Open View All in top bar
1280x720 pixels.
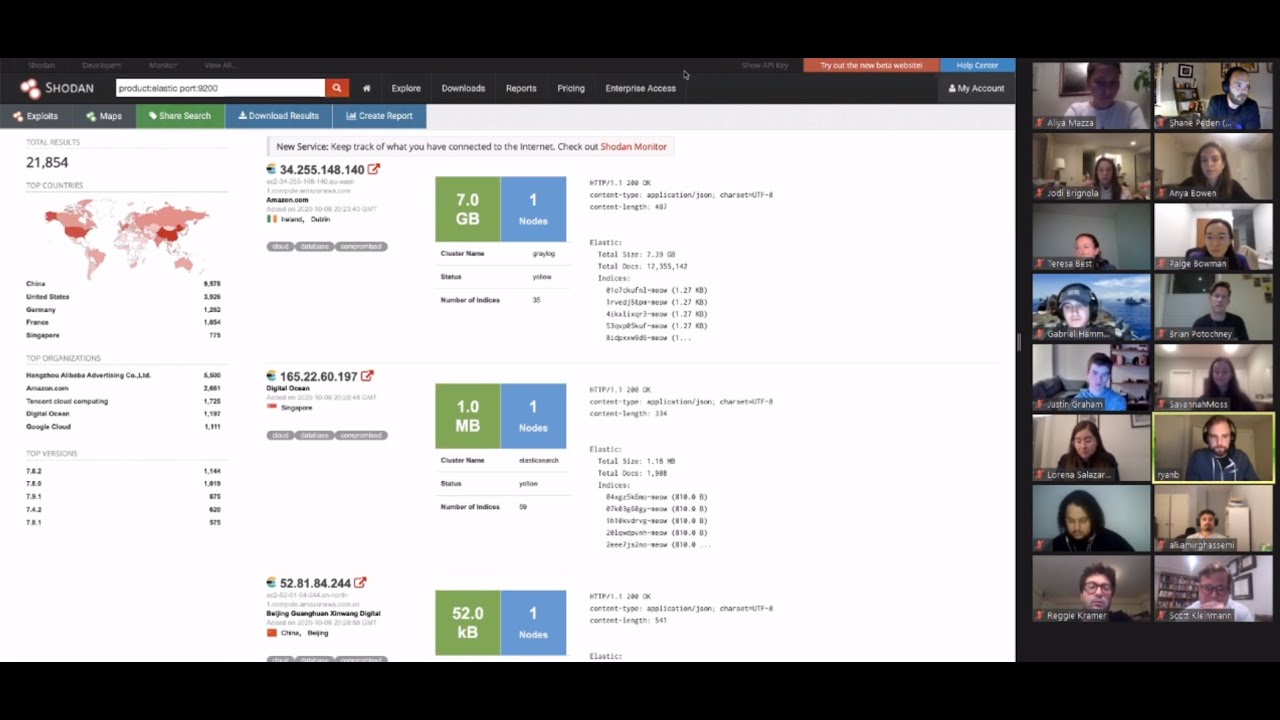(219, 65)
